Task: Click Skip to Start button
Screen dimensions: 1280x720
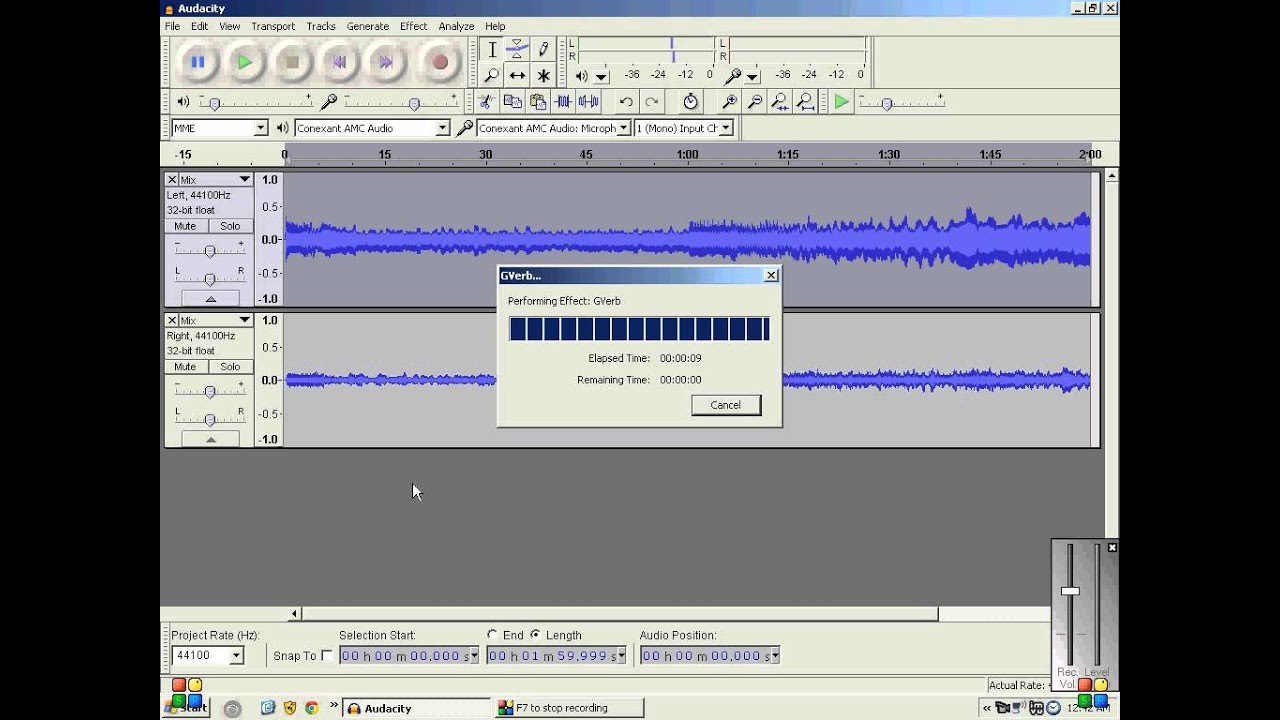Action: pyautogui.click(x=340, y=62)
